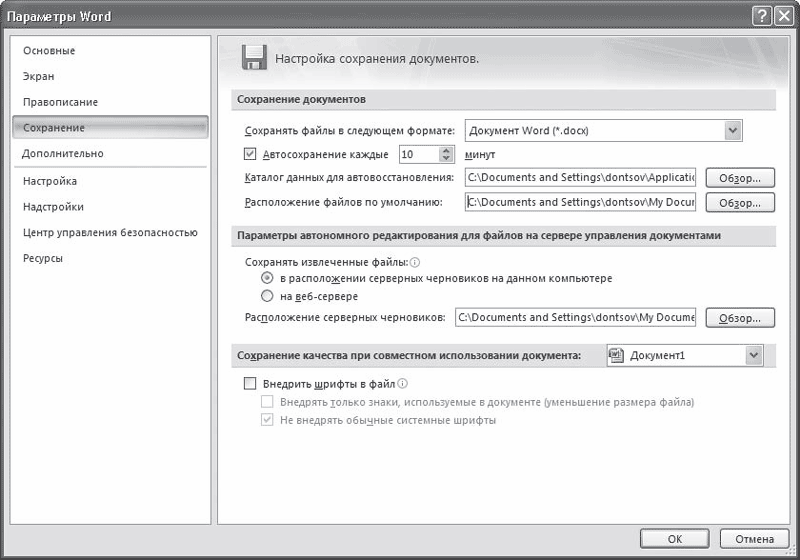The height and width of the screenshot is (560, 800).
Task: Click Обзор button for server drafts location
Action: pyautogui.click(x=740, y=318)
